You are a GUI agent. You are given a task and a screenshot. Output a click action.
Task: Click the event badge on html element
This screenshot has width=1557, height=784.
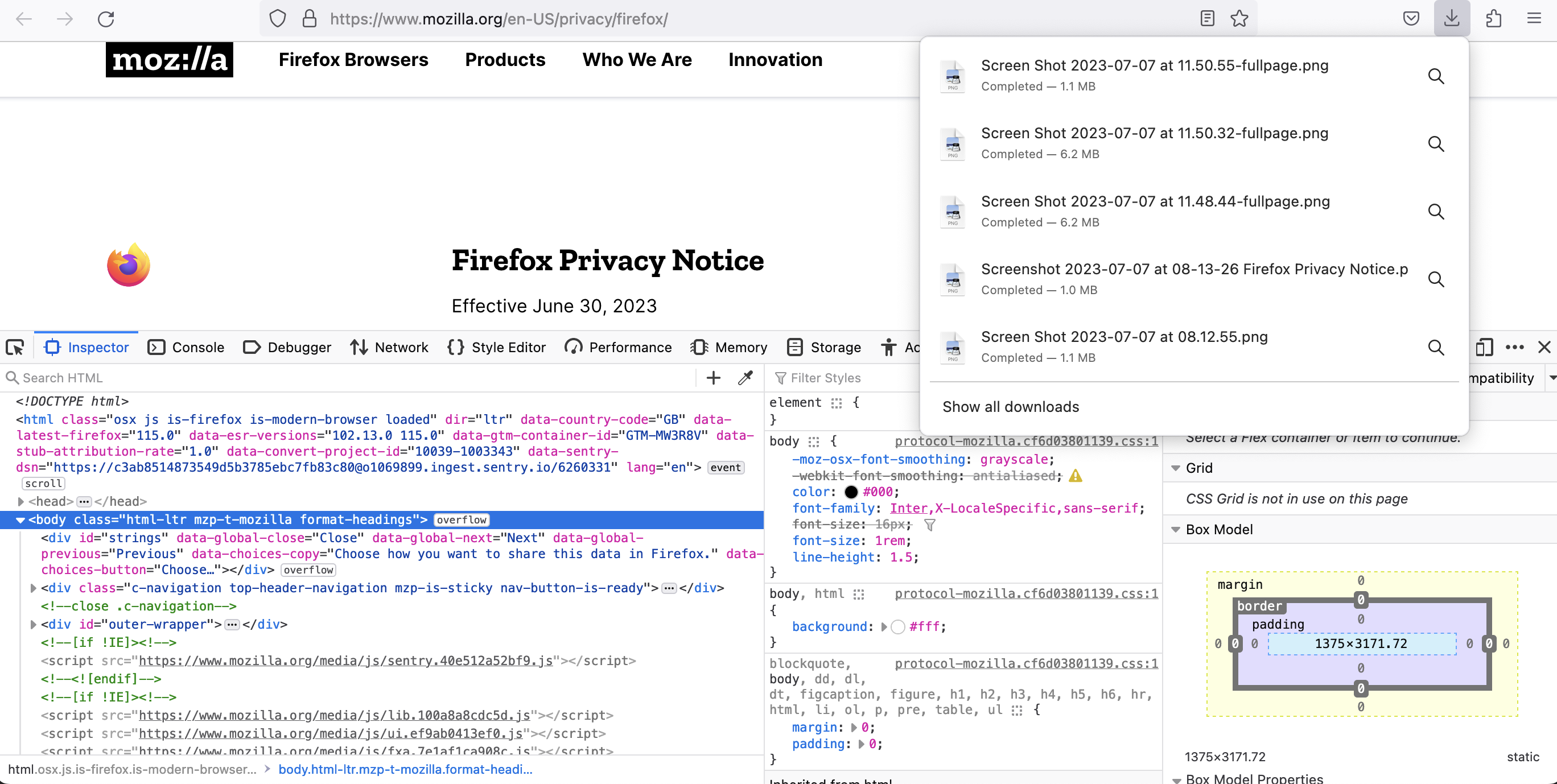coord(726,467)
